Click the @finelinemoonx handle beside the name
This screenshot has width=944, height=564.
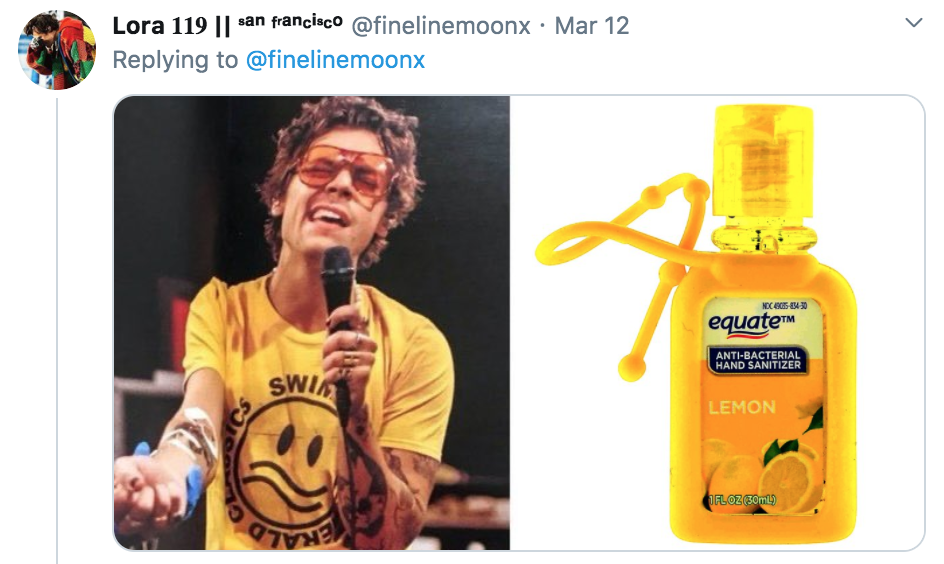coord(441,25)
